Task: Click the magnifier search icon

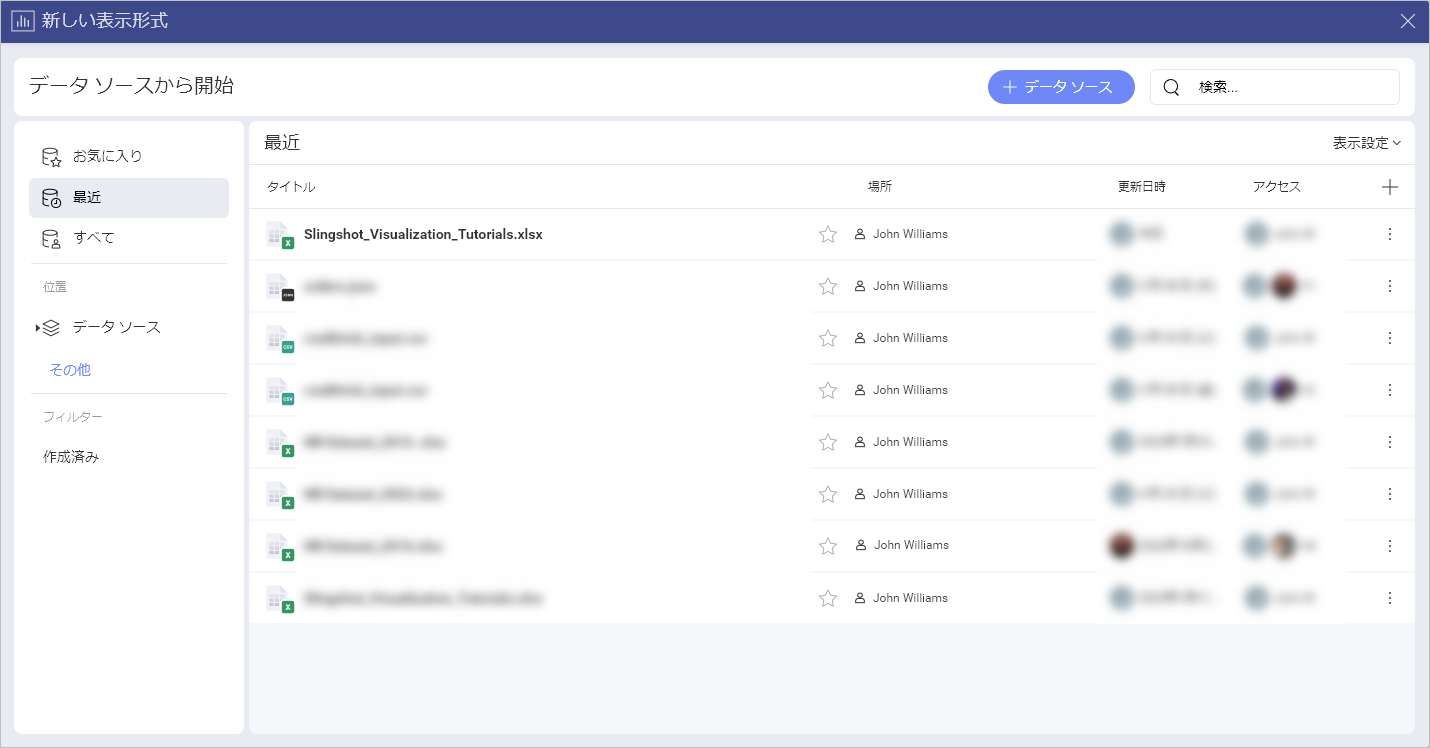Action: 1172,87
